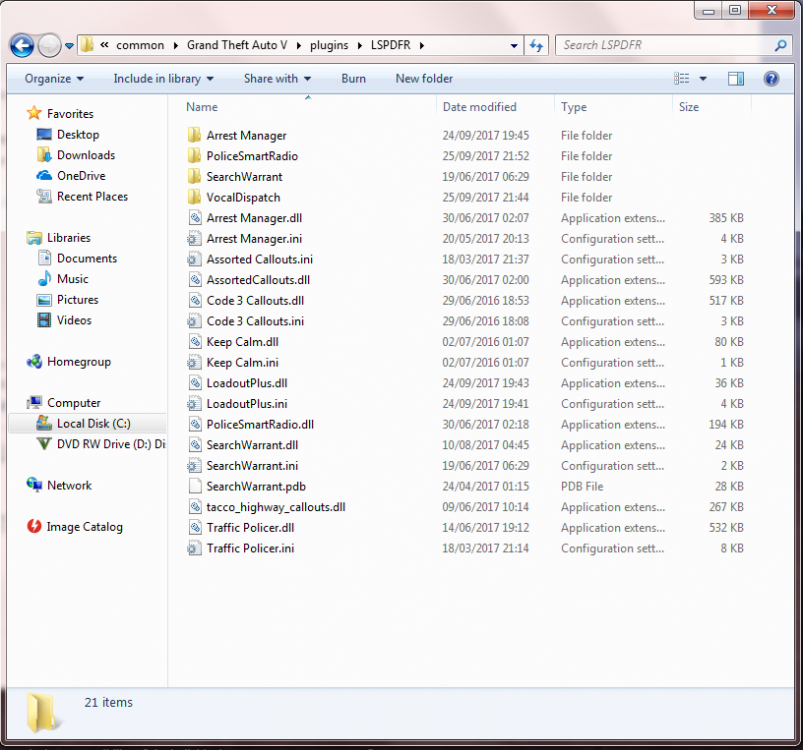Click the search magnifier icon
The image size is (803, 750).
tap(780, 46)
